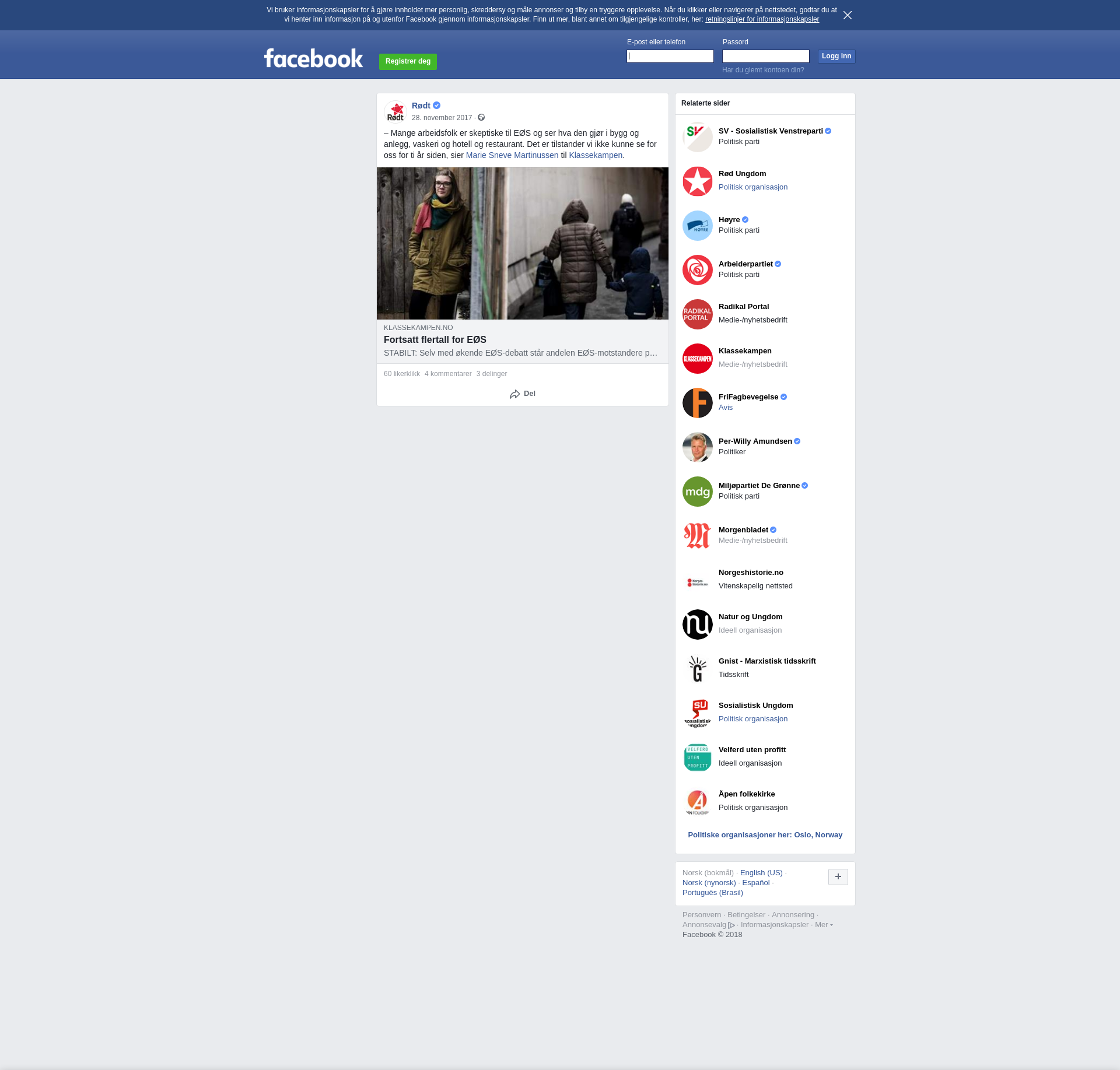This screenshot has width=1120, height=1070.
Task: Switch language to Português (Brasil)
Action: [713, 893]
